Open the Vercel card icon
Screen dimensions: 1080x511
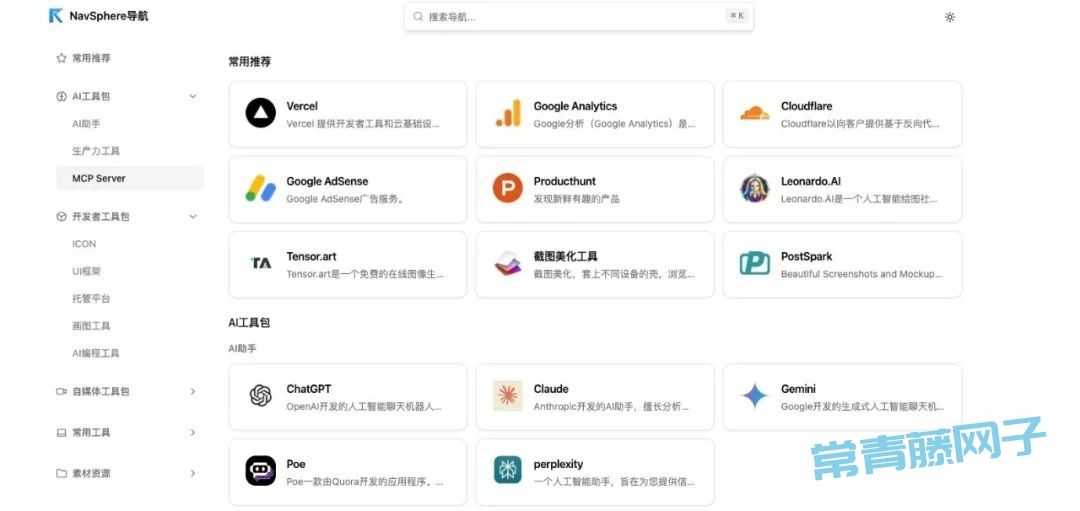pyautogui.click(x=260, y=114)
